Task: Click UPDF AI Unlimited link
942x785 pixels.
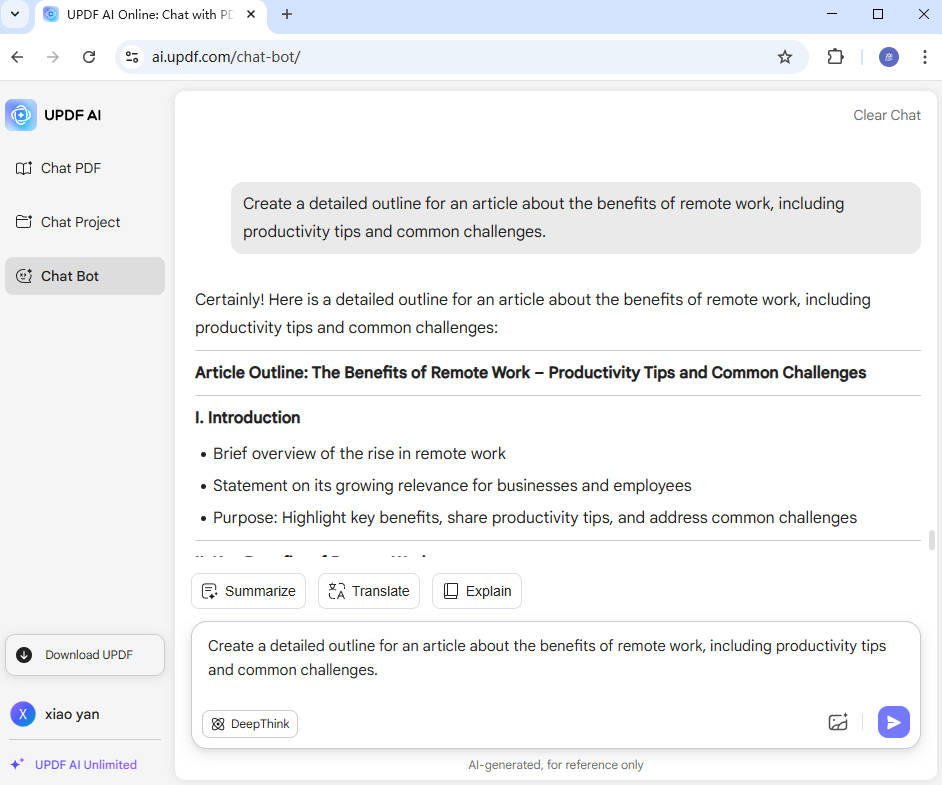Action: (x=74, y=765)
